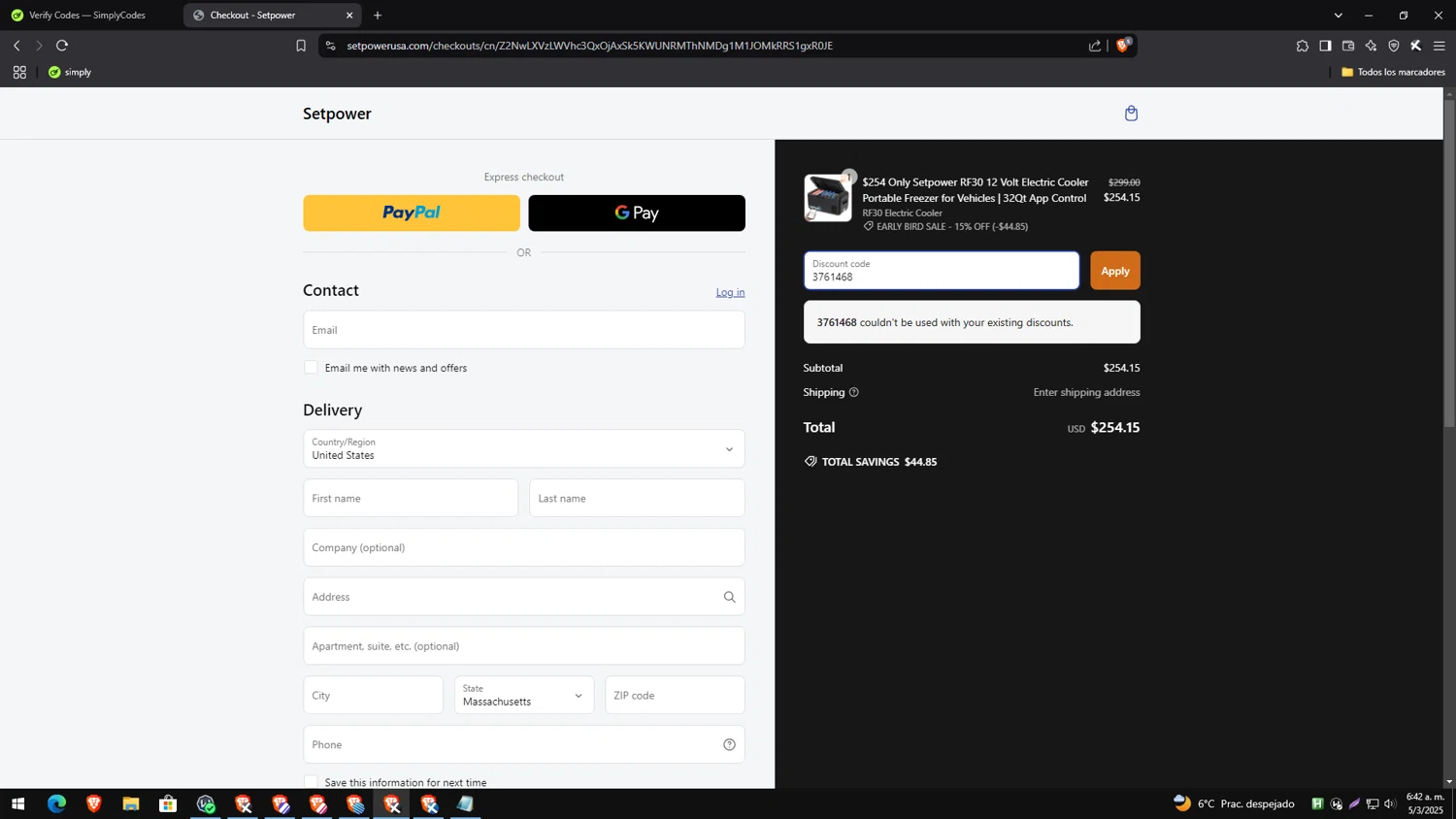The image size is (1456, 819).
Task: Open a new browser tab
Action: 378,16
